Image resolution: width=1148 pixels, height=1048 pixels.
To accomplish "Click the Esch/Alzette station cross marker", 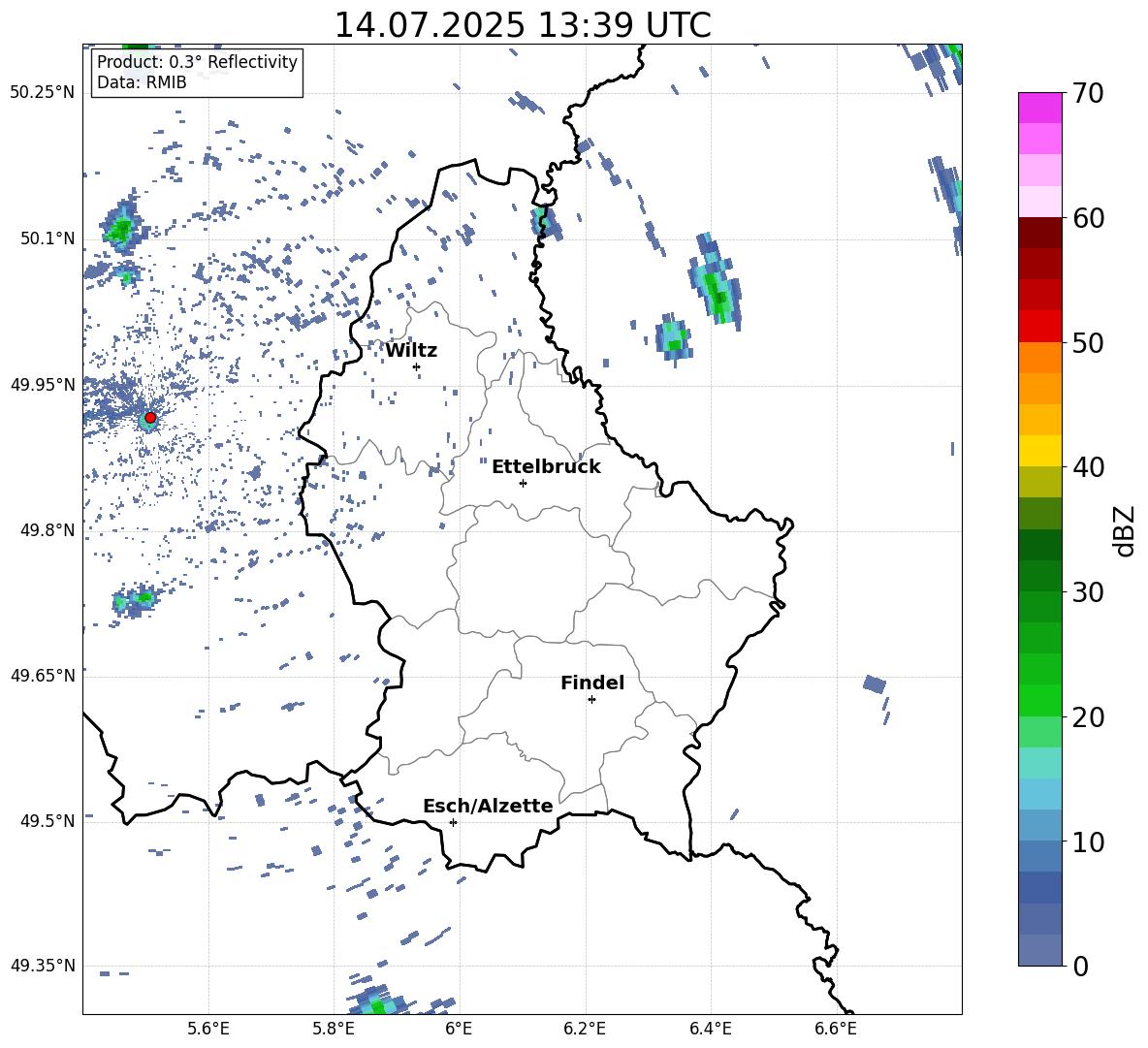I will point(453,822).
